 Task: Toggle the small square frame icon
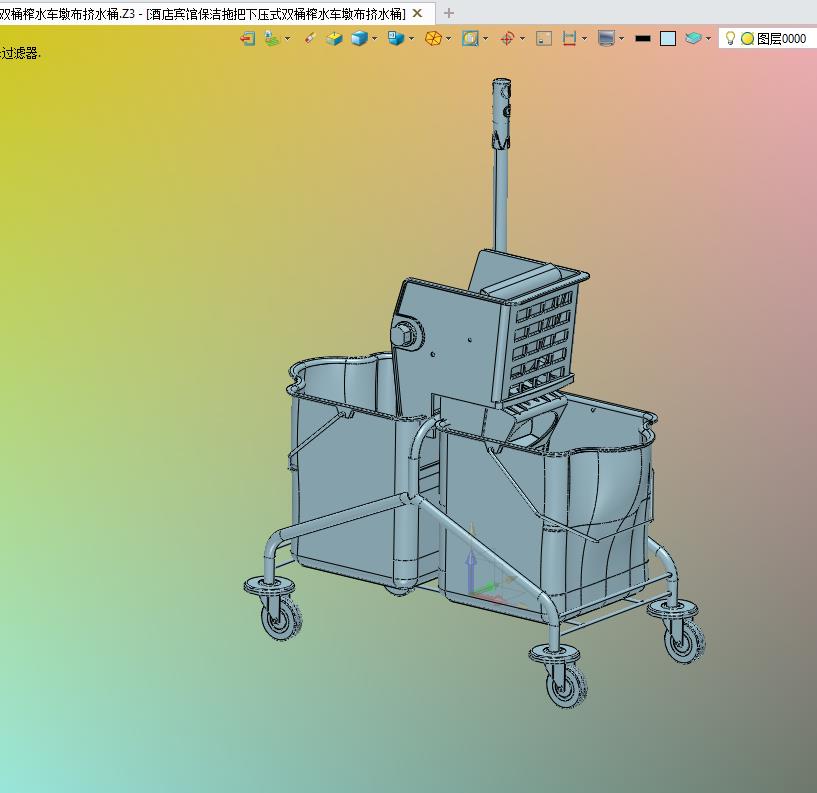click(543, 39)
